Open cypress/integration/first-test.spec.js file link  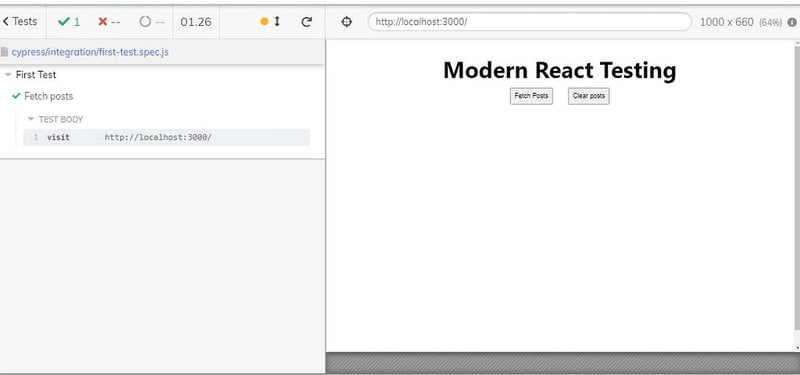tap(90, 52)
